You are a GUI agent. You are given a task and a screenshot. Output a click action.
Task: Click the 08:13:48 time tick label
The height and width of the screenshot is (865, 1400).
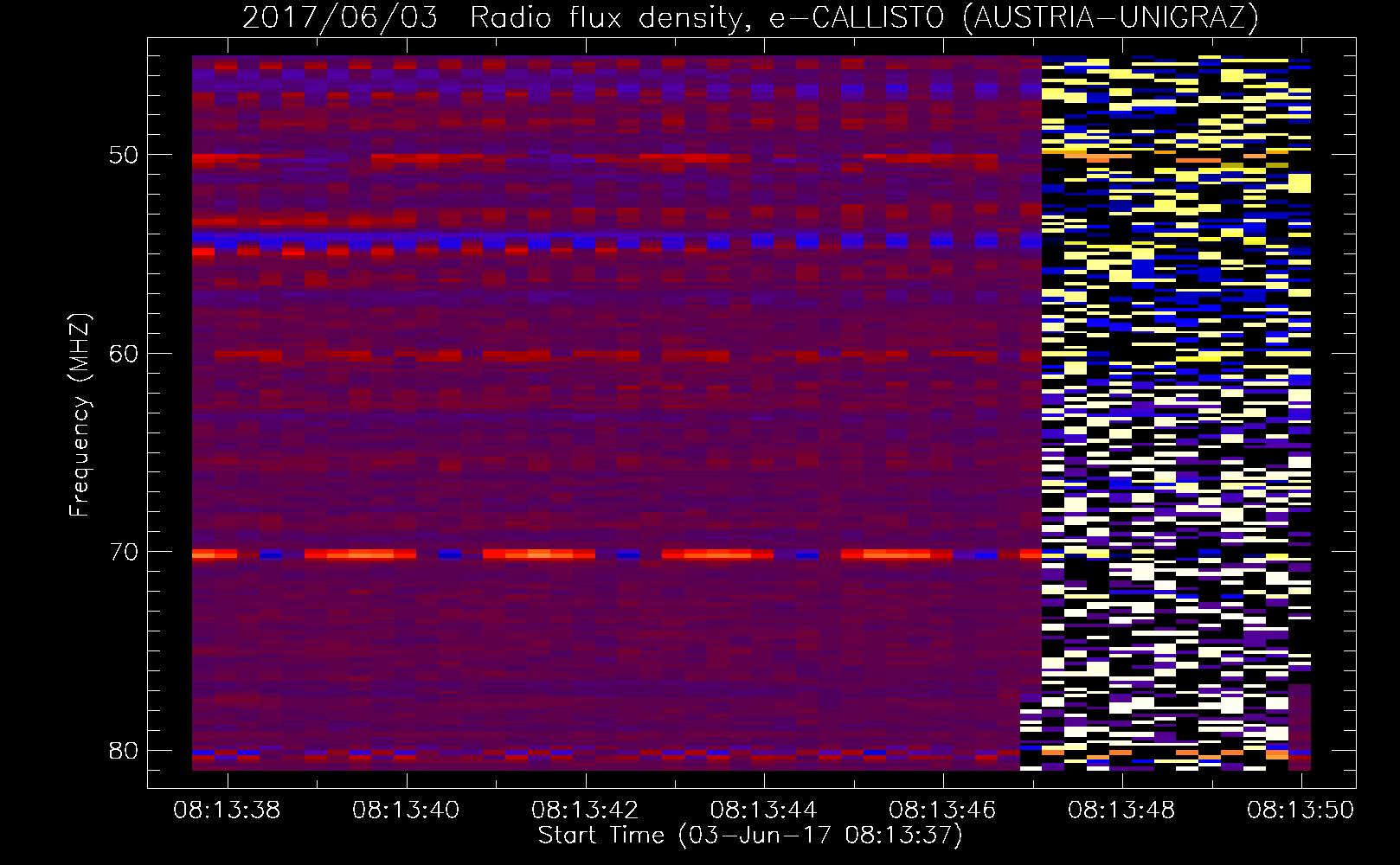click(1121, 811)
